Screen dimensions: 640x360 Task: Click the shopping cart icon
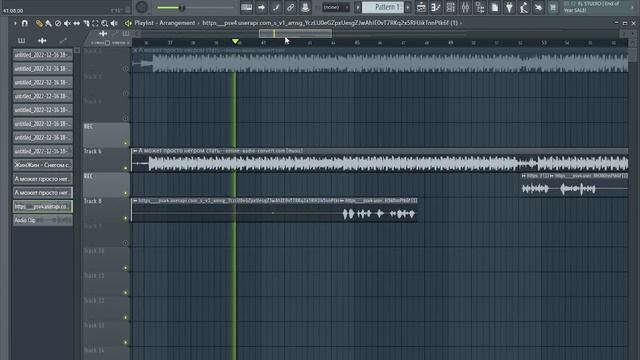coord(553,7)
